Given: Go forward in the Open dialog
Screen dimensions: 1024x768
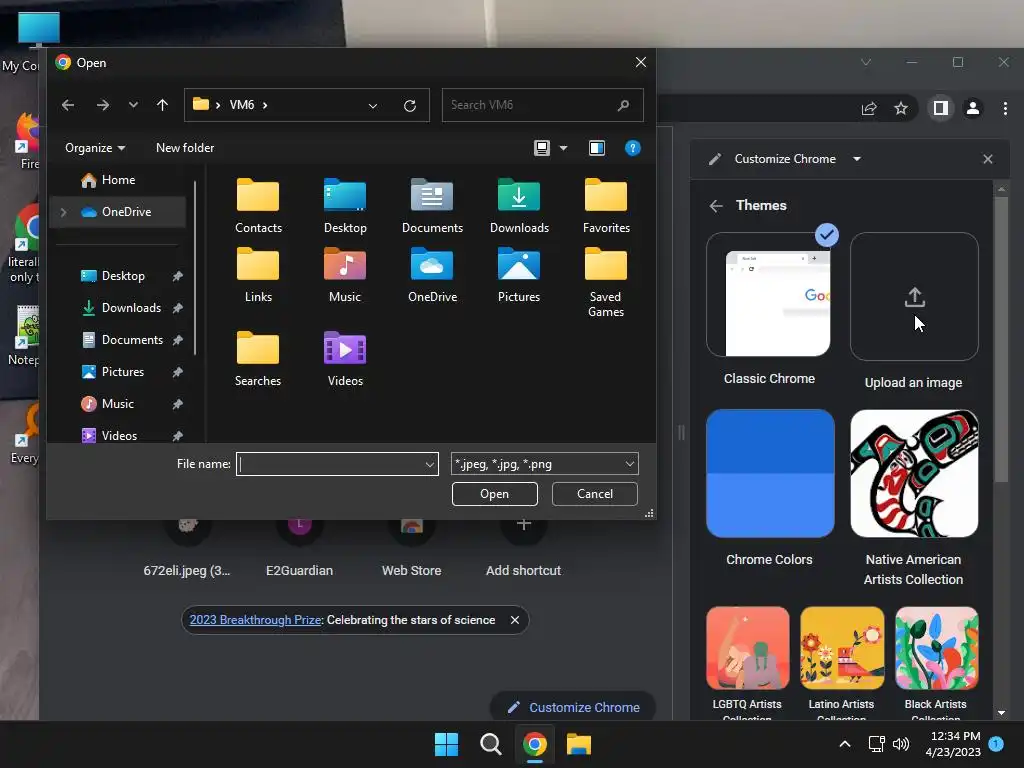Looking at the screenshot, I should [x=103, y=105].
